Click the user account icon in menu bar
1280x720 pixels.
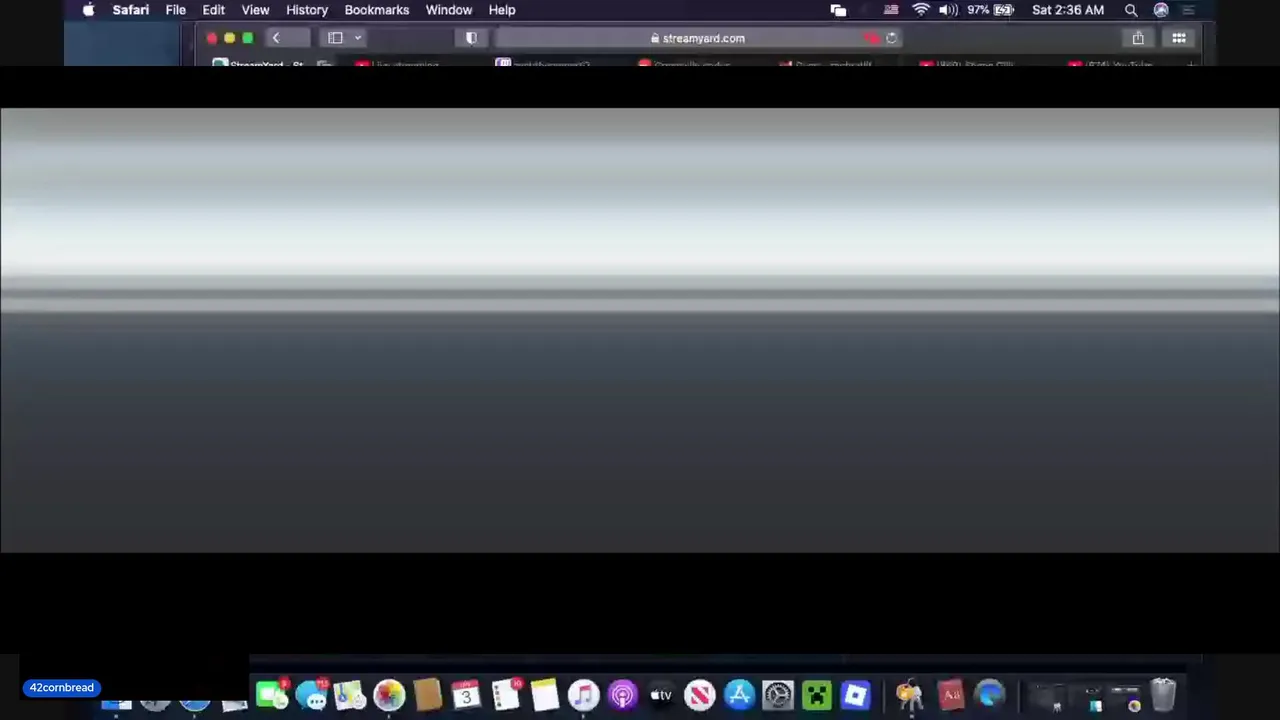click(1161, 10)
